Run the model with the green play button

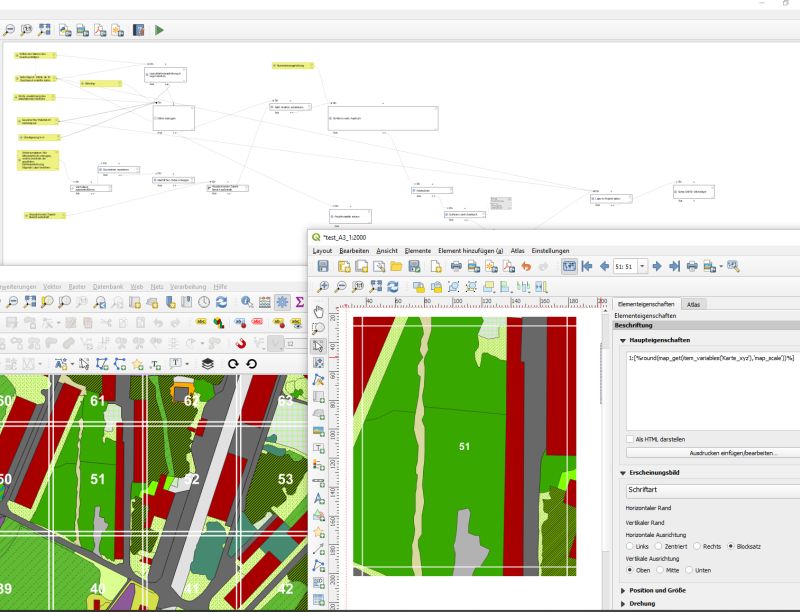pos(158,30)
